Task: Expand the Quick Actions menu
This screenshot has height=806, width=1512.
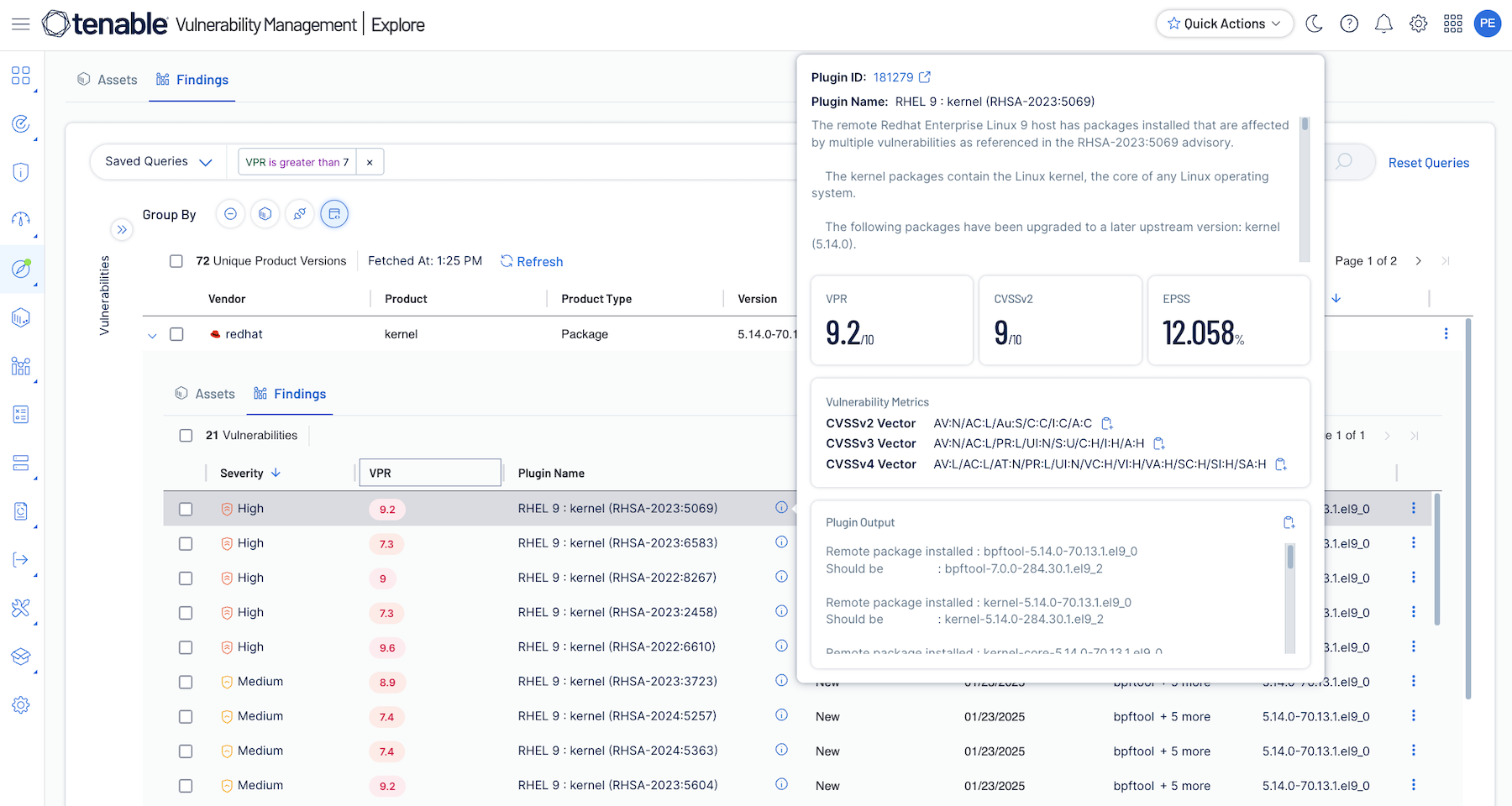Action: click(1224, 24)
